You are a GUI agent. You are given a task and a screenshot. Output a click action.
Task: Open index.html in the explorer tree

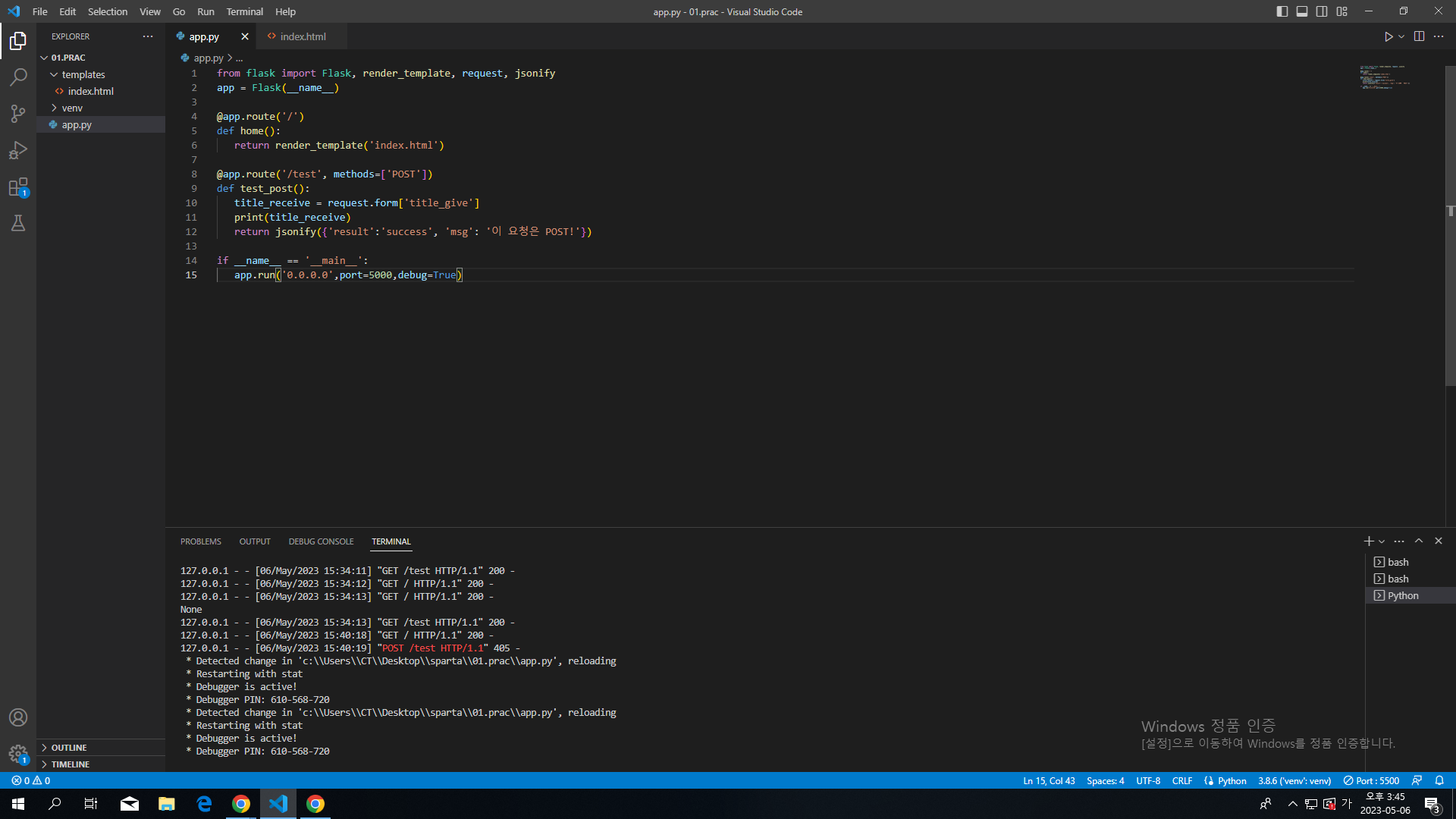point(101,91)
